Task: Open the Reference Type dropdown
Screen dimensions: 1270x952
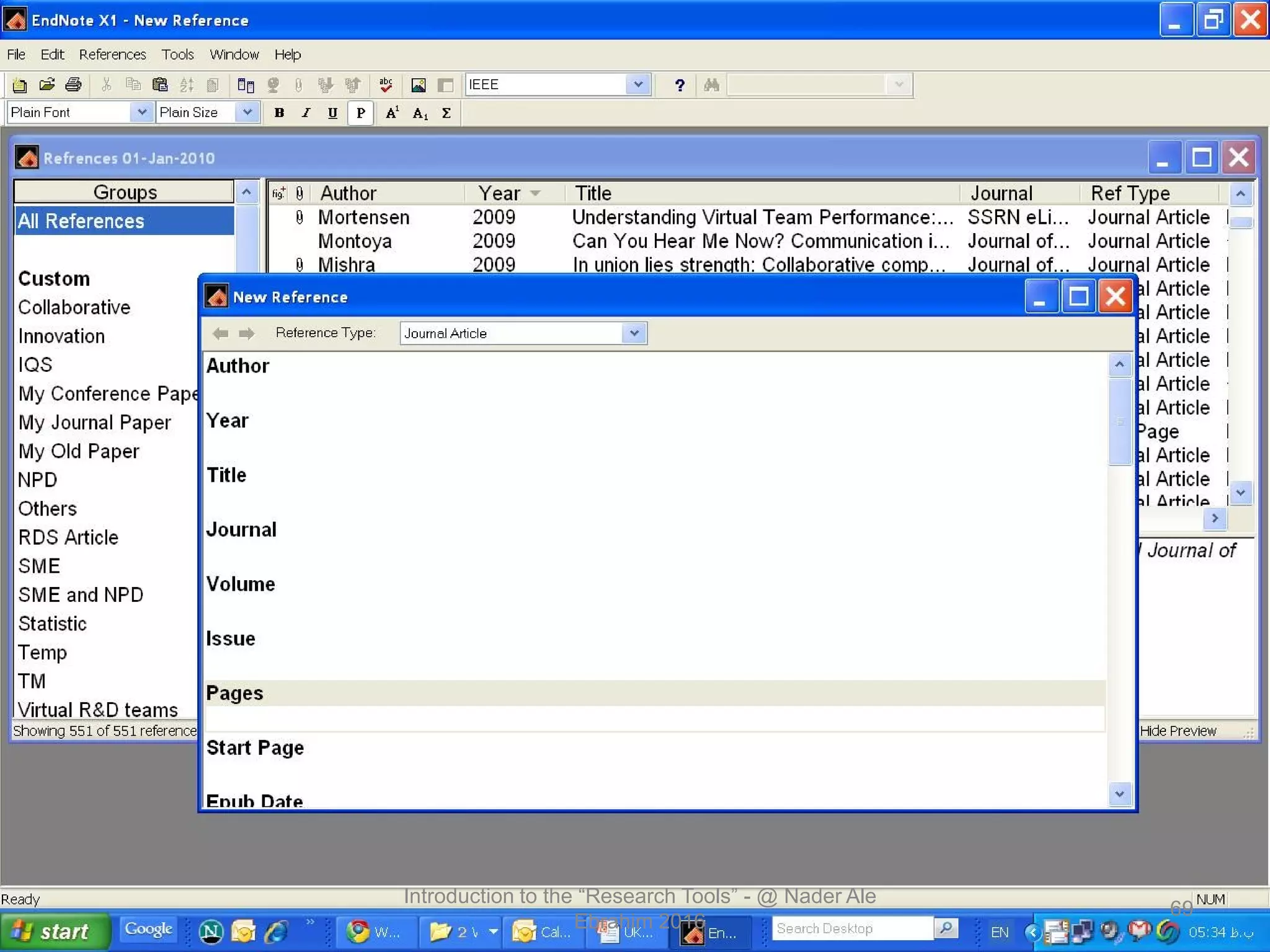Action: pos(634,333)
